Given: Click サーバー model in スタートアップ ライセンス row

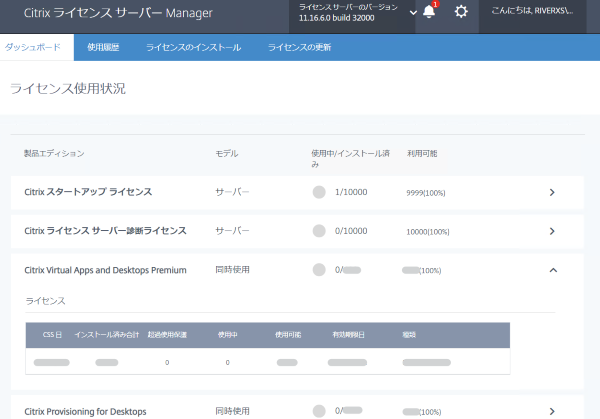Looking at the screenshot, I should (232, 192).
